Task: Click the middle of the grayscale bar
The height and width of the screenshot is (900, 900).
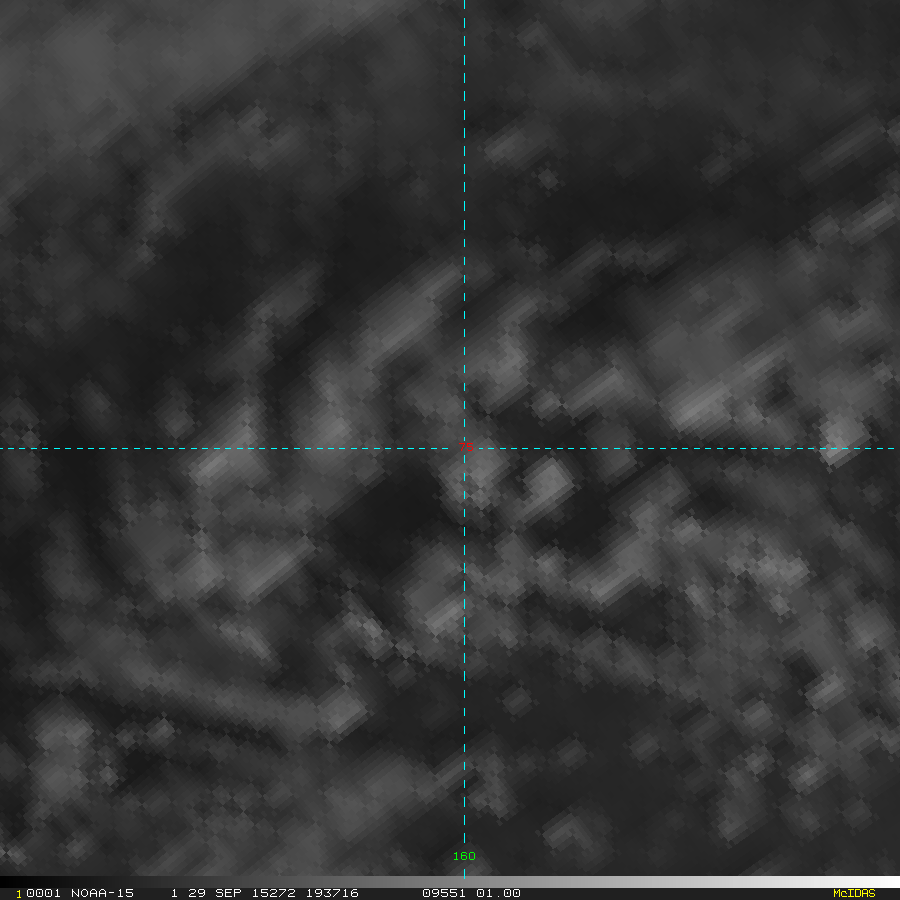Action: (x=450, y=882)
